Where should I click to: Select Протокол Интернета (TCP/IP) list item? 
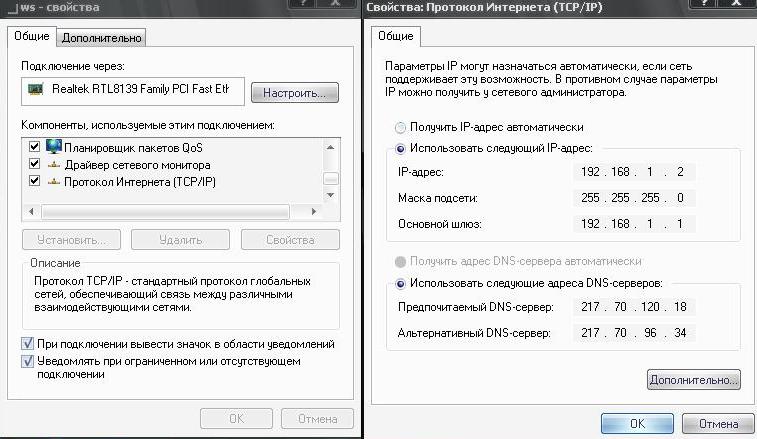(x=140, y=182)
